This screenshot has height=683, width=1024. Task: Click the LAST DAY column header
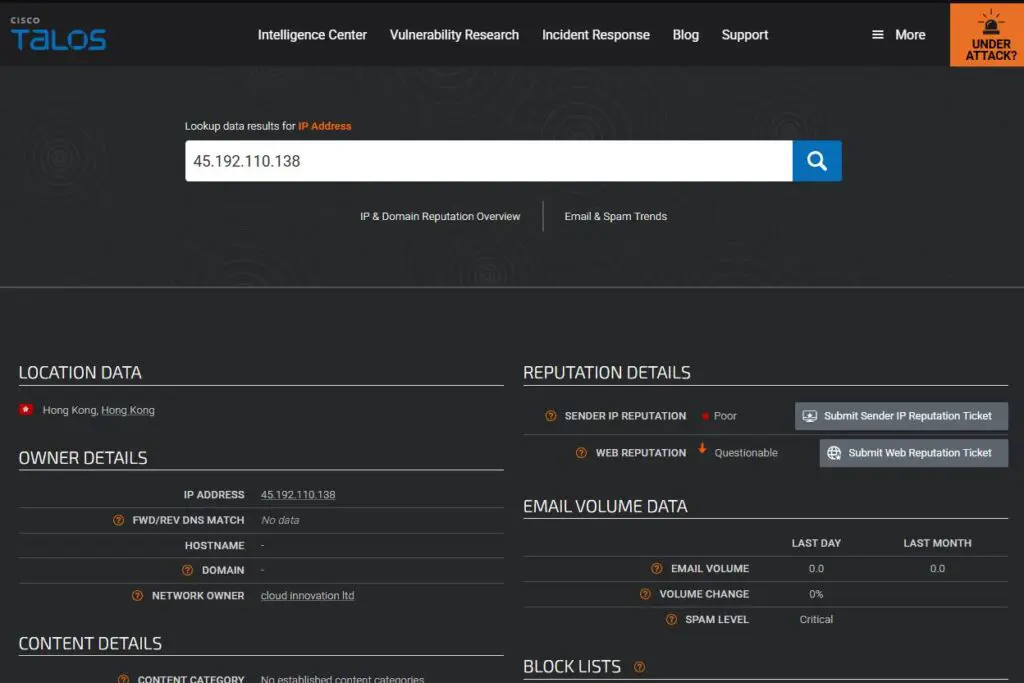pos(816,543)
